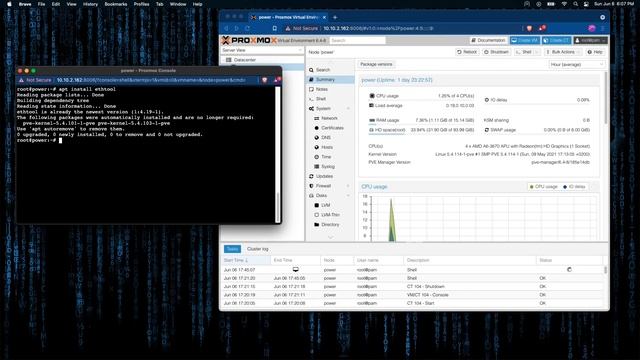
Task: Switch to the Cluster log tab
Action: tap(258, 249)
